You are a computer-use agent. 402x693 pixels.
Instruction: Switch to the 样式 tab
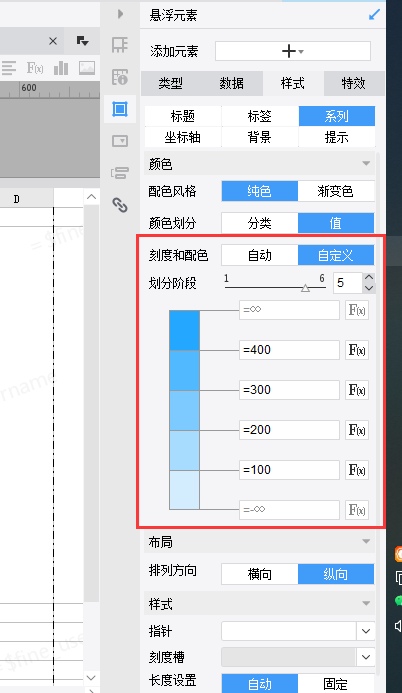[293, 83]
